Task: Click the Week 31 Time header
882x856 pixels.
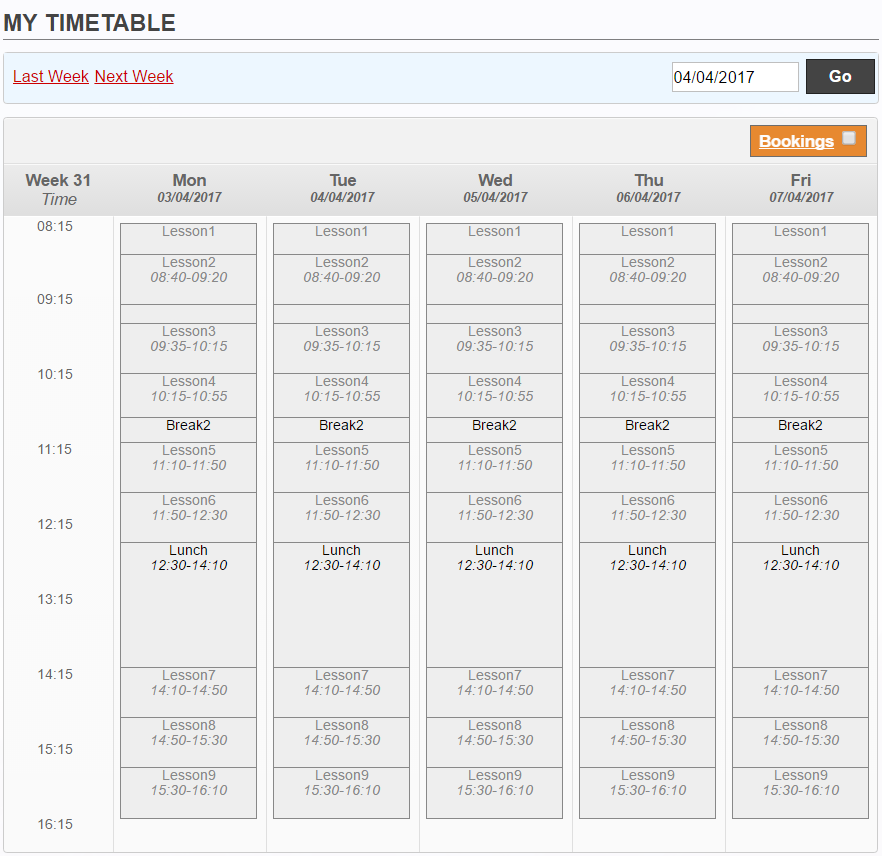Action: coord(58,190)
